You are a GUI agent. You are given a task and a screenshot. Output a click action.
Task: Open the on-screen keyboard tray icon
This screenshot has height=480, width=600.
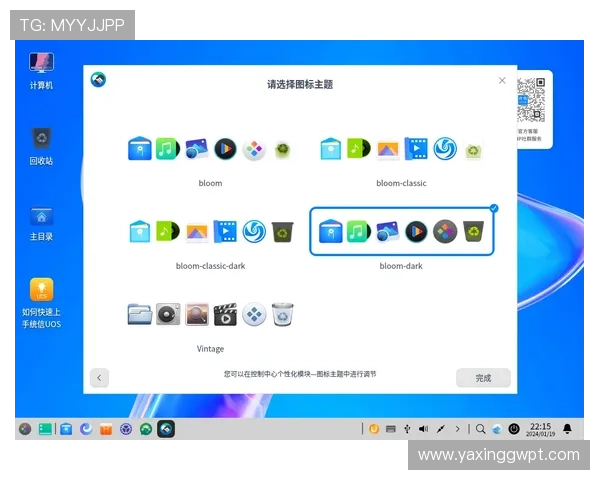[391, 429]
